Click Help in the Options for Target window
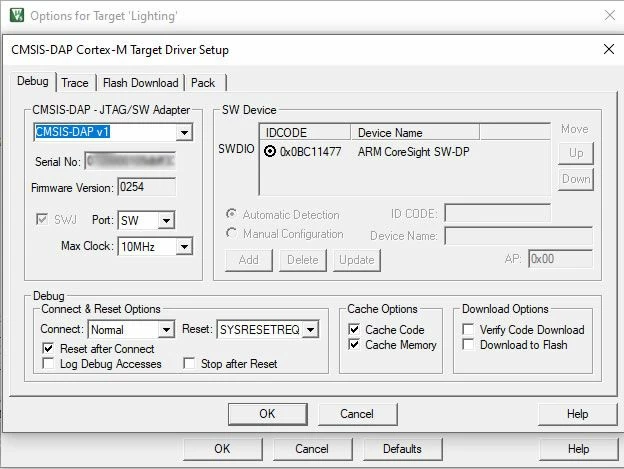This screenshot has width=624, height=469. [x=578, y=449]
